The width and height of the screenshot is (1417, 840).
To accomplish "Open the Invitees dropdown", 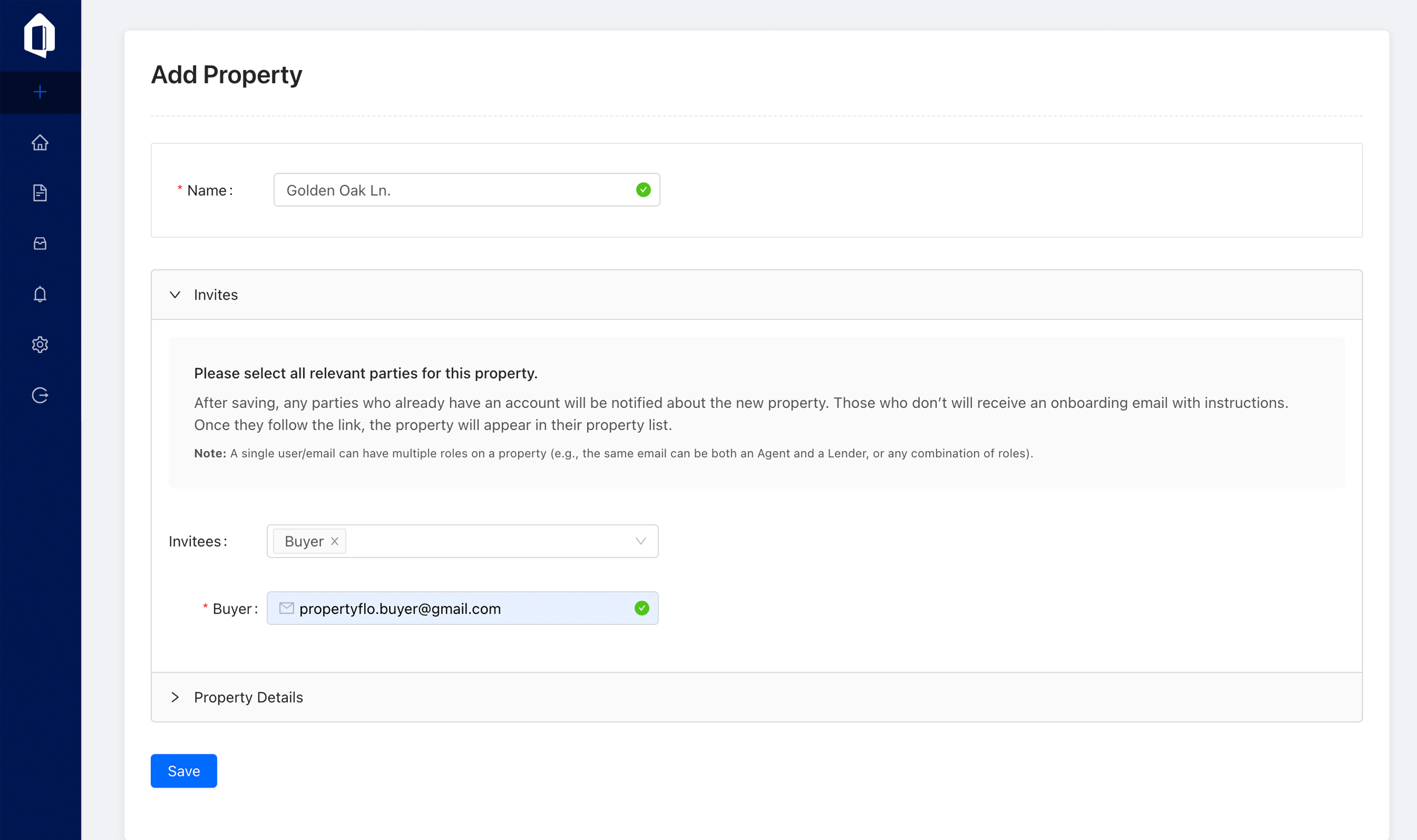I will [641, 541].
